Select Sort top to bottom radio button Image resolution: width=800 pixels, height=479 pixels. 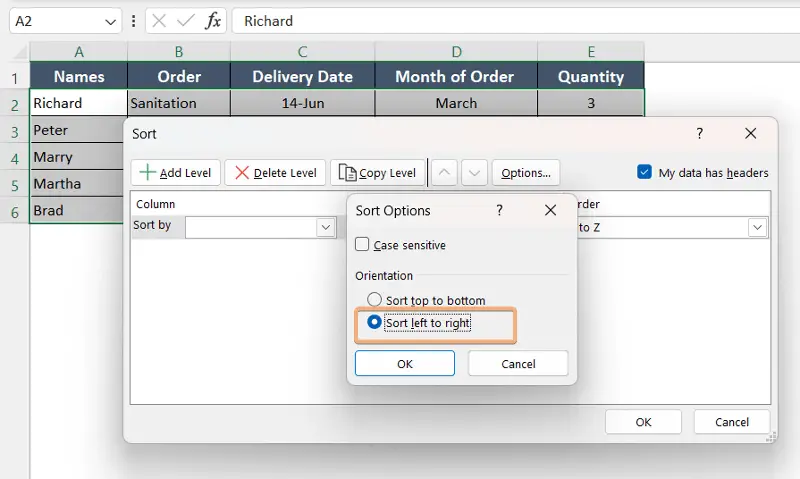point(374,299)
